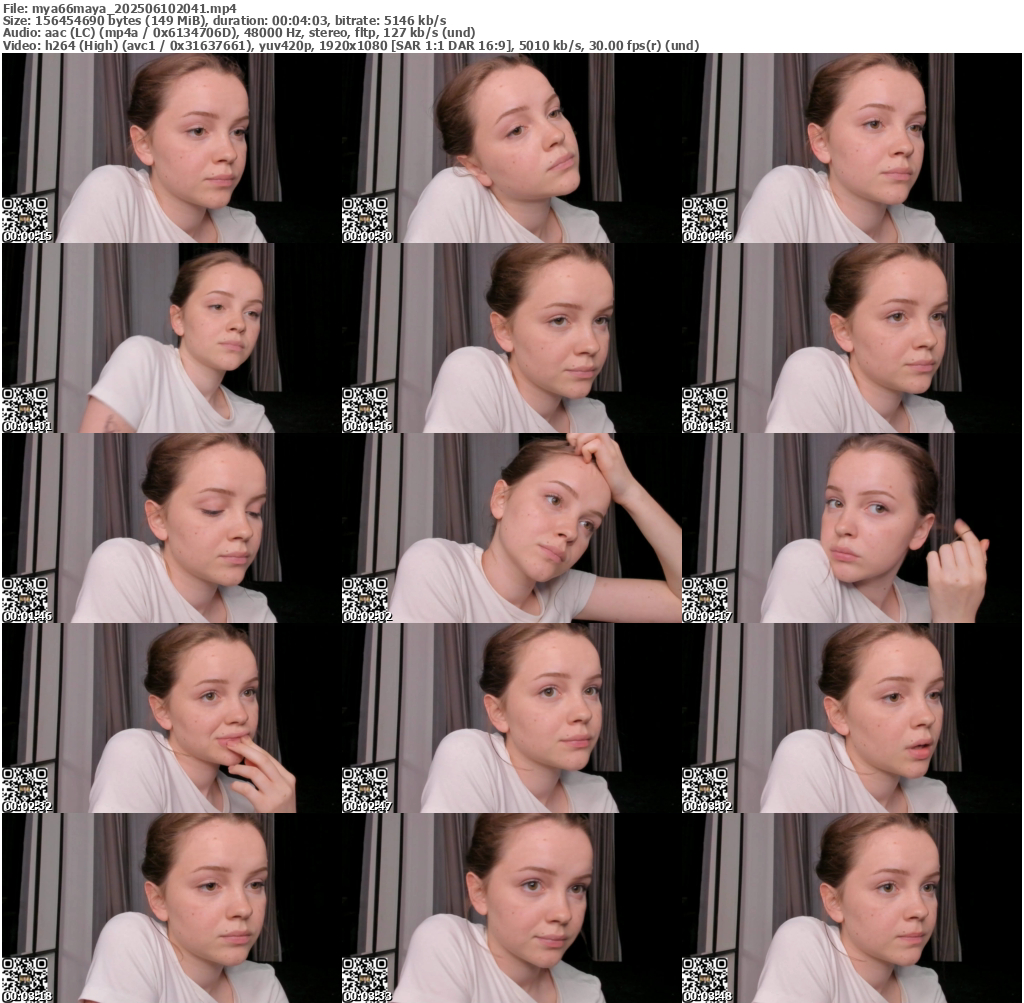1024x1003 pixels.
Task: Open the frame stamped 00:03:48
Action: (x=852, y=908)
